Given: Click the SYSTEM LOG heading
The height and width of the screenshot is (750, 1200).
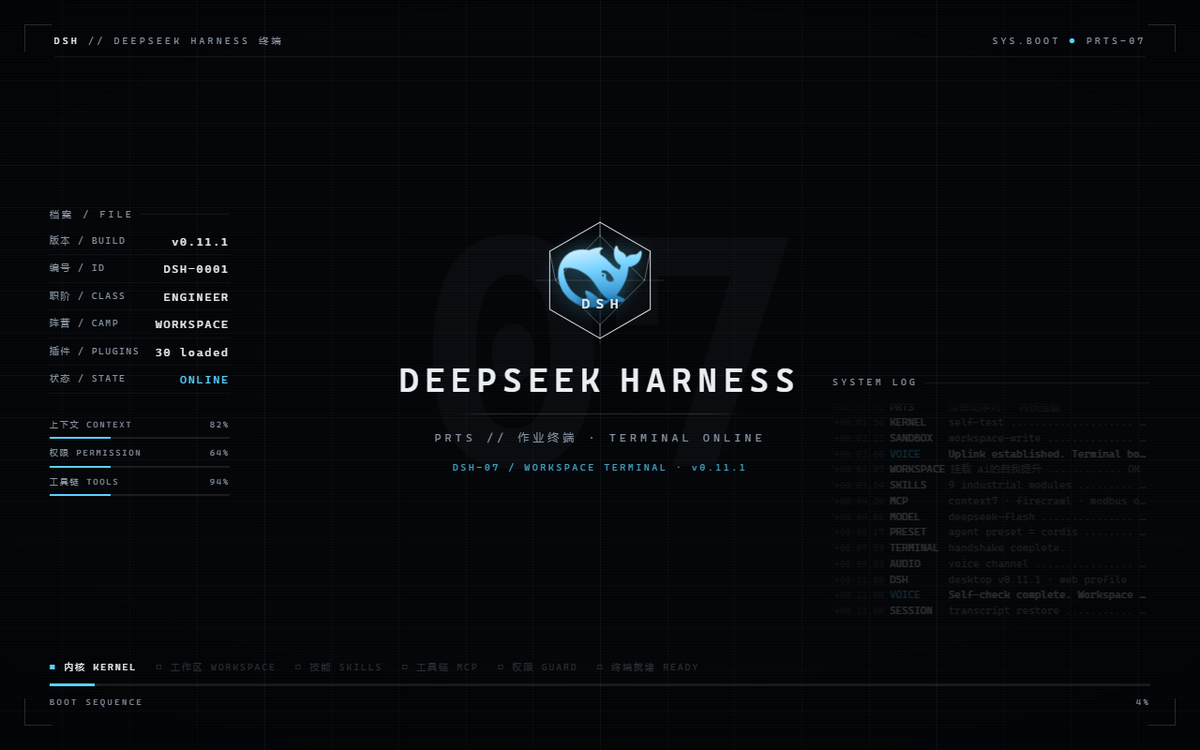Looking at the screenshot, I should click(874, 382).
